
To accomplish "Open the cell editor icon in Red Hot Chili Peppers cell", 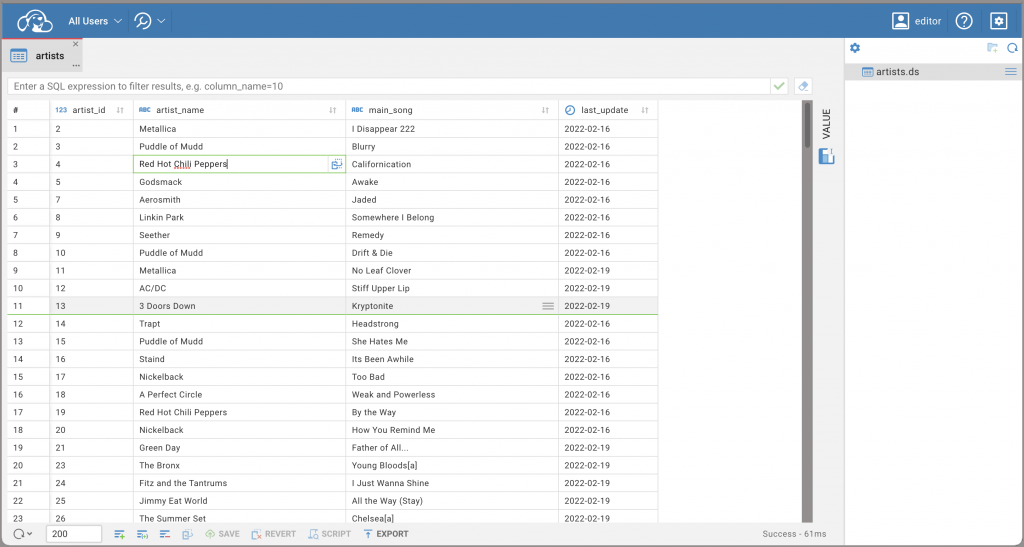I will click(x=336, y=164).
